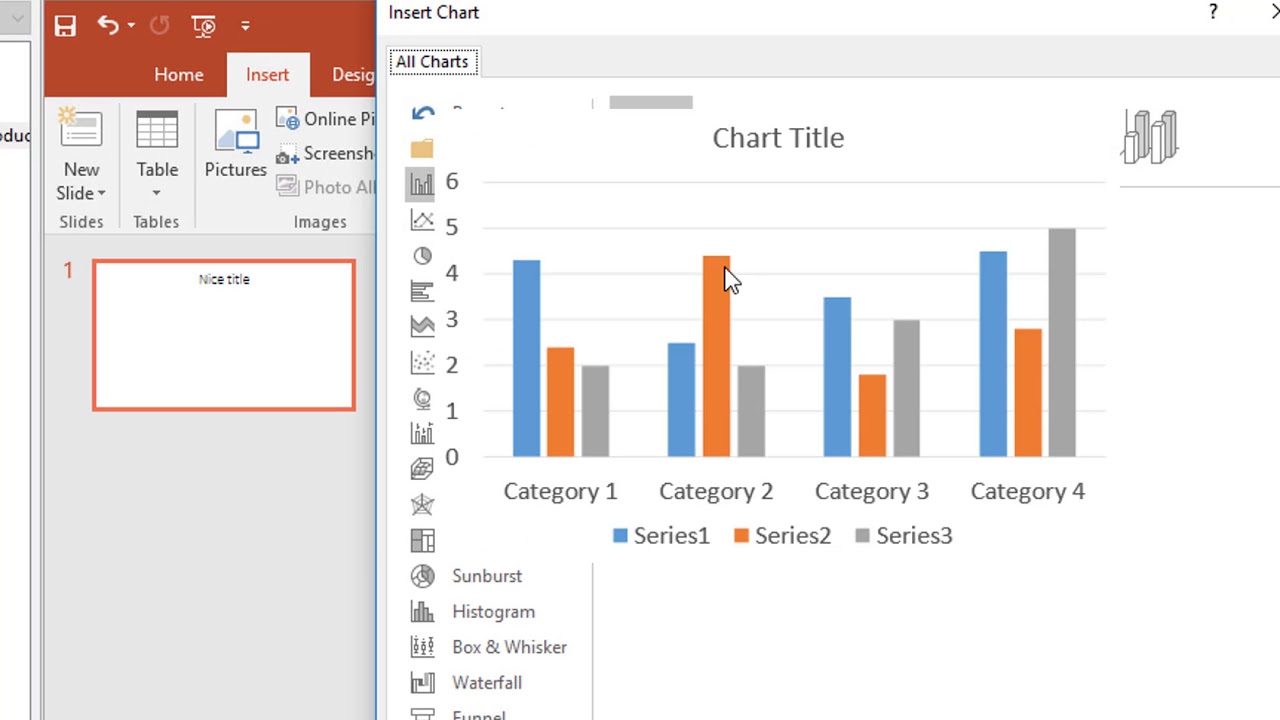Choose the Line chart category
The width and height of the screenshot is (1280, 720).
point(422,220)
